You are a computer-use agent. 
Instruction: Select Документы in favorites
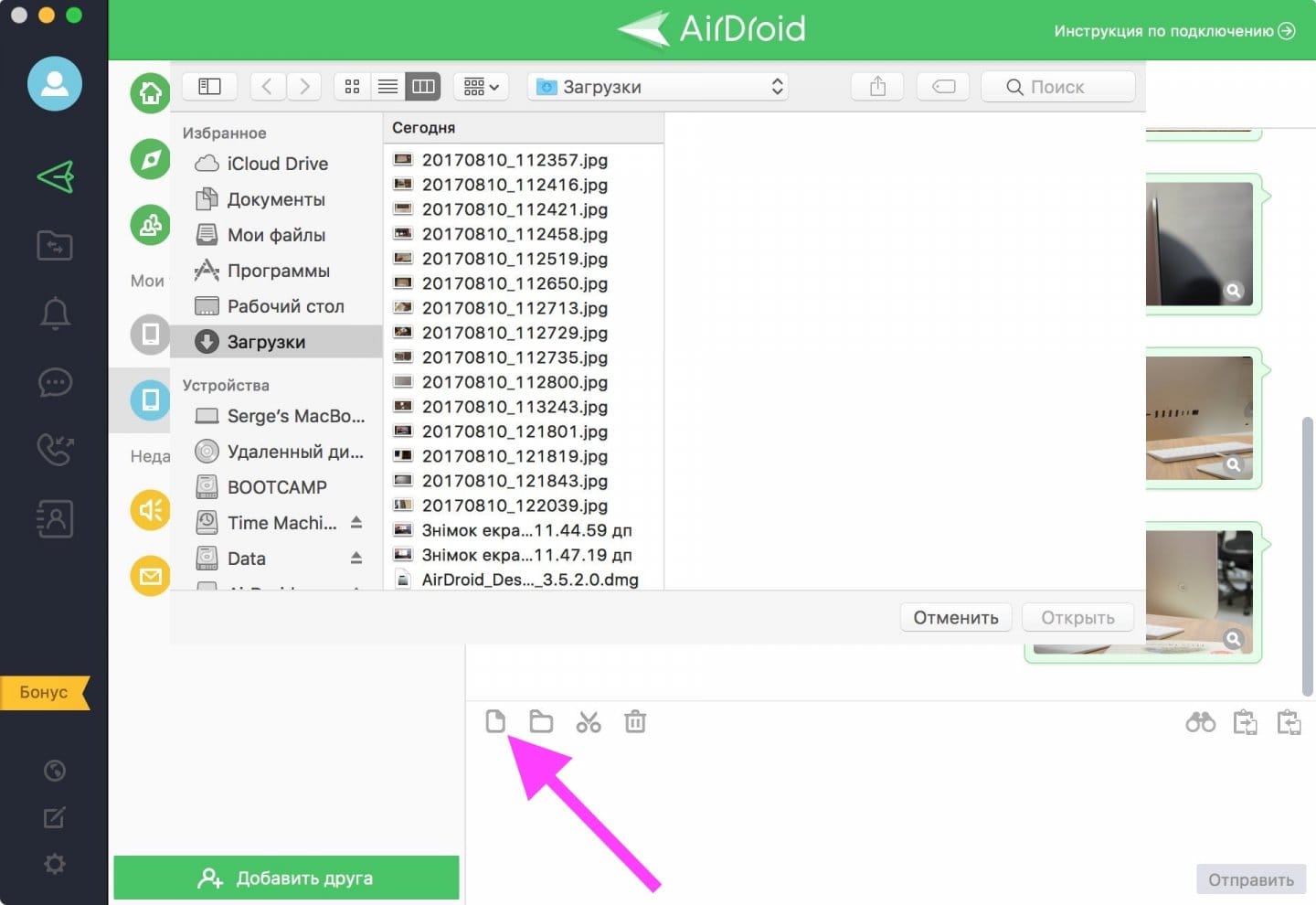tap(276, 199)
